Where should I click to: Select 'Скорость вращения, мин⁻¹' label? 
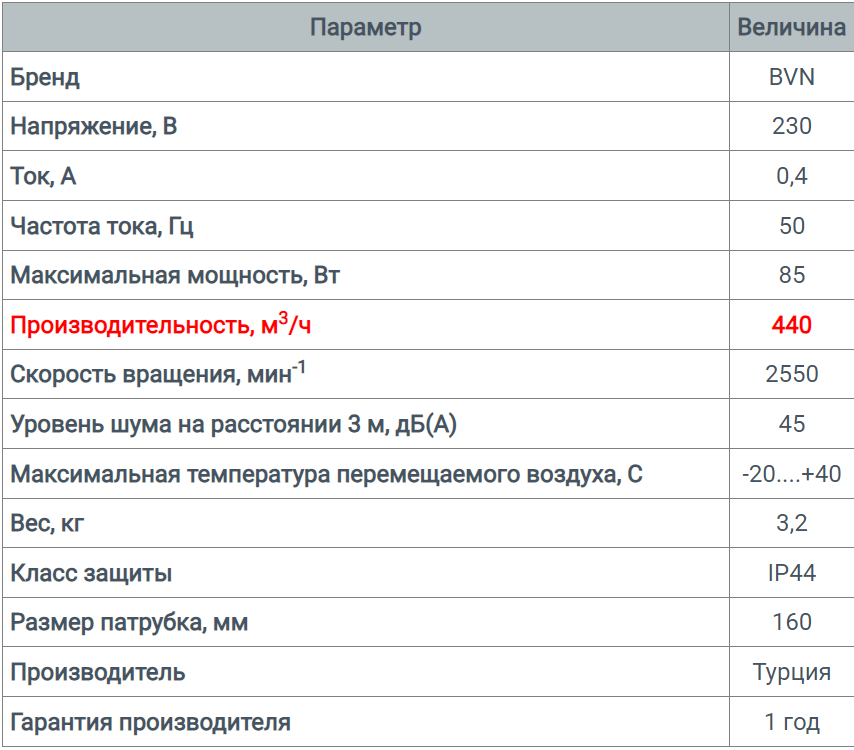[x=158, y=373]
